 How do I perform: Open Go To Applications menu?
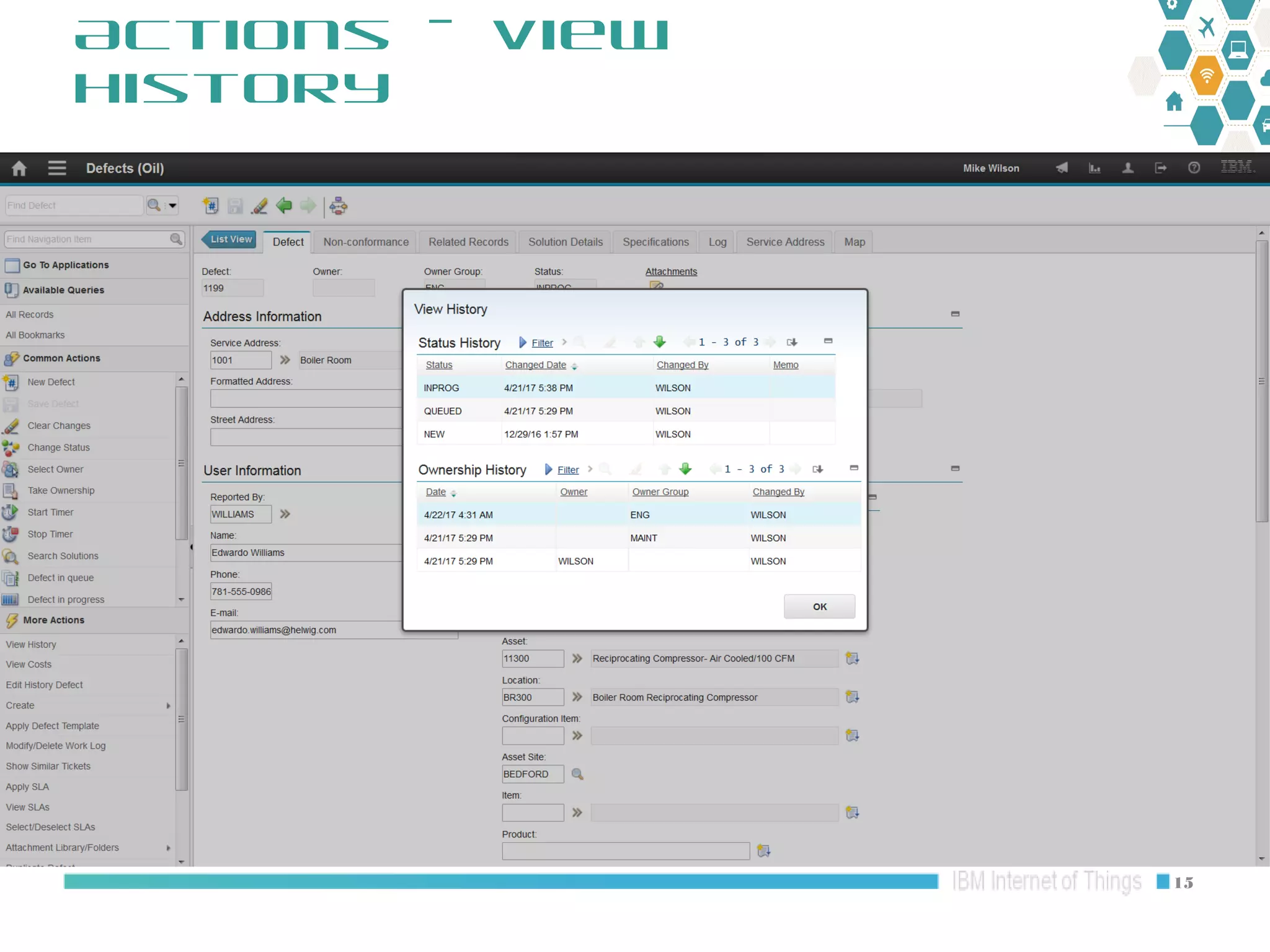pos(66,265)
